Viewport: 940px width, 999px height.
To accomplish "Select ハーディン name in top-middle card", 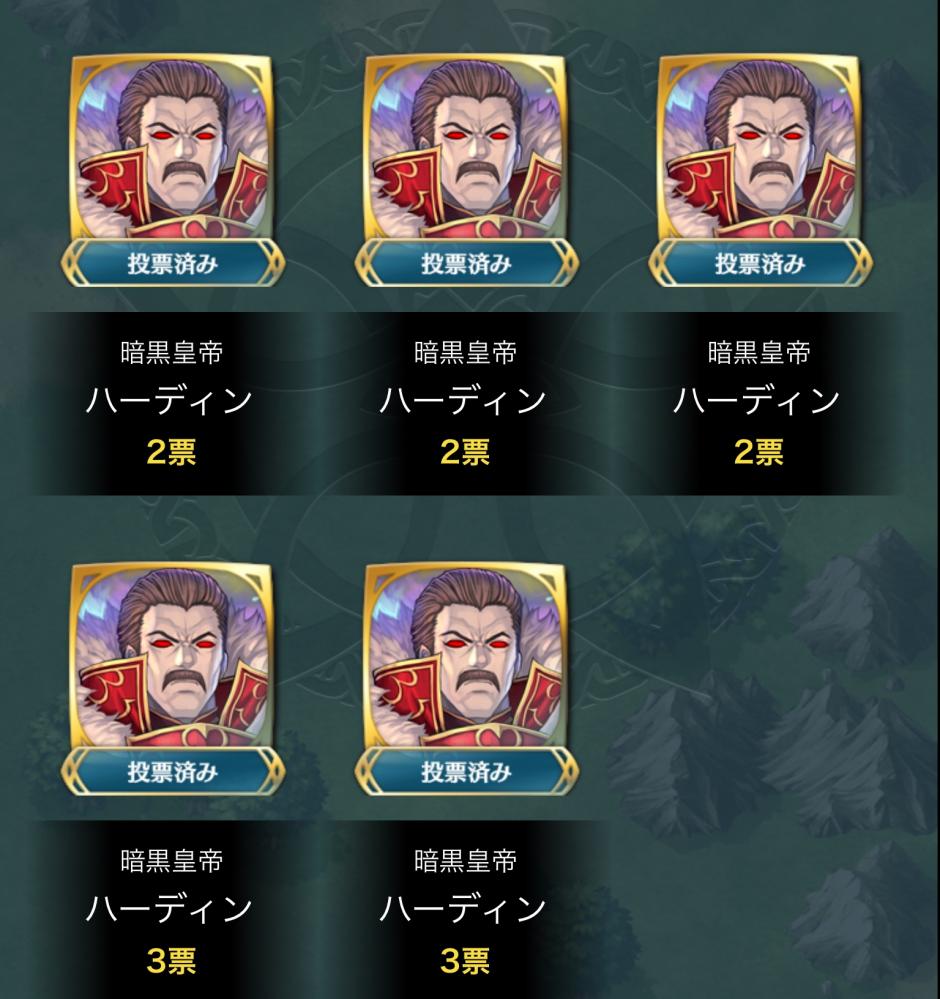I will (463, 401).
